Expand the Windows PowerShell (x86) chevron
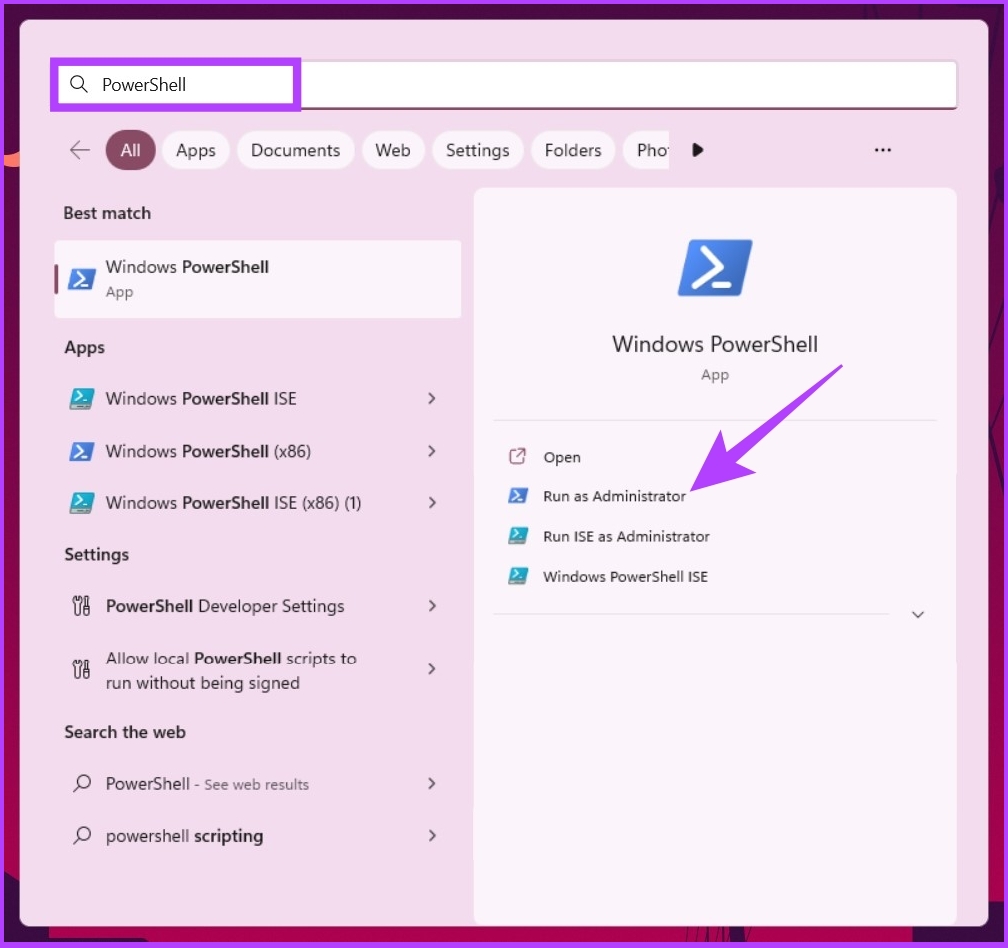 point(432,451)
